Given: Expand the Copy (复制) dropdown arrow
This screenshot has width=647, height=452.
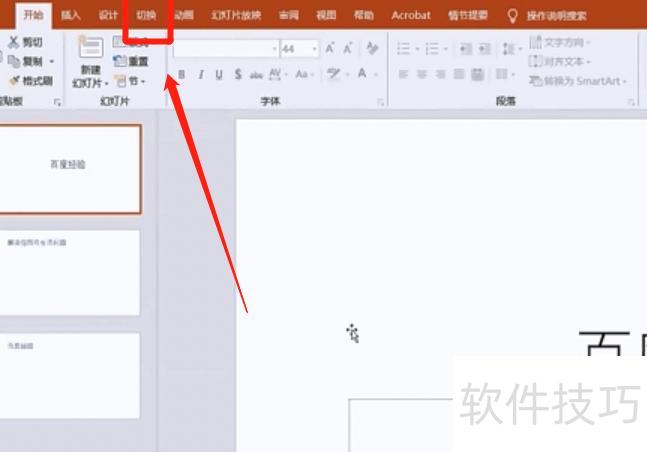Looking at the screenshot, I should click(x=52, y=62).
